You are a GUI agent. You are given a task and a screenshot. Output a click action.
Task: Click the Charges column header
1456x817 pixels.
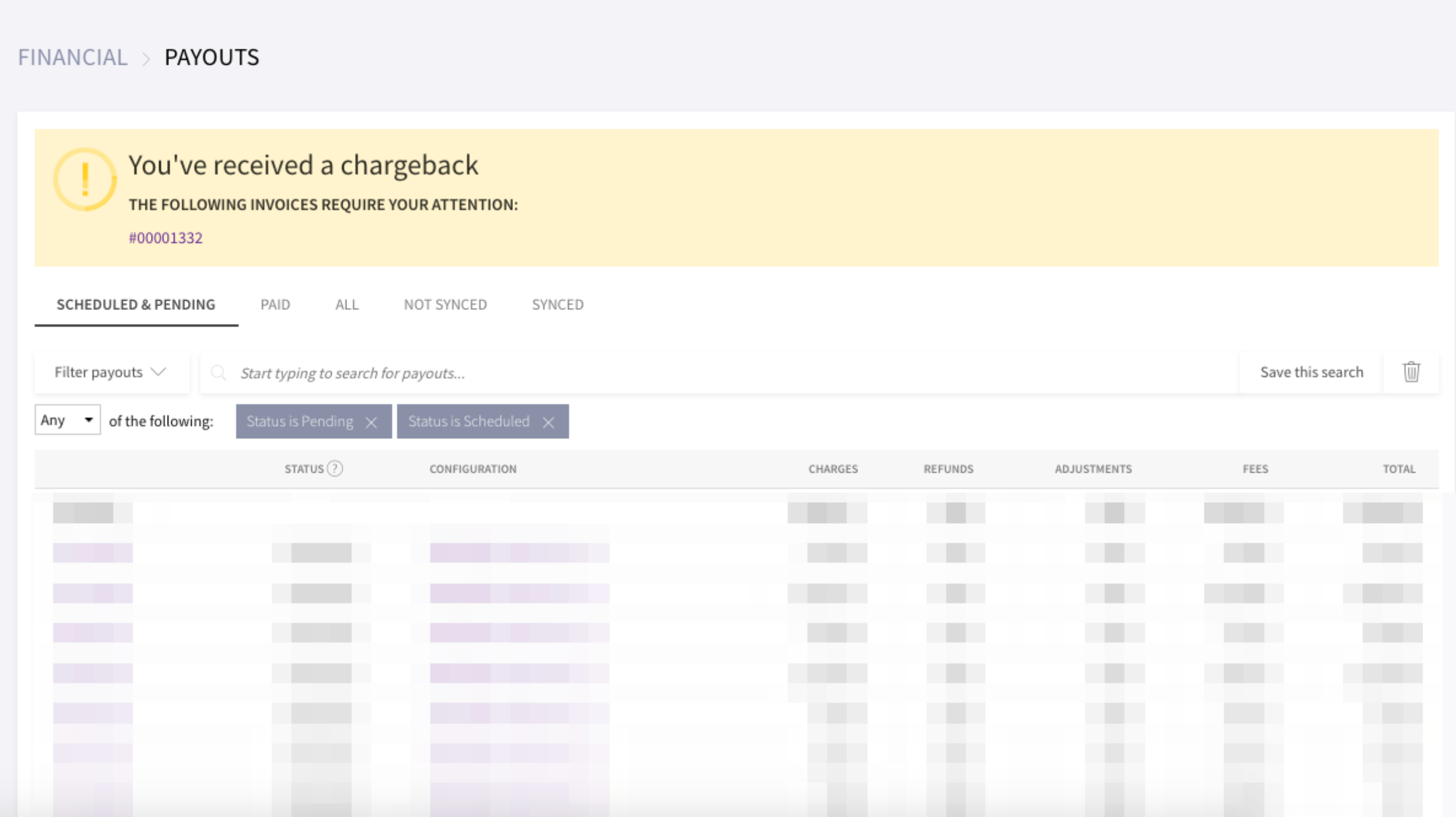pos(833,469)
